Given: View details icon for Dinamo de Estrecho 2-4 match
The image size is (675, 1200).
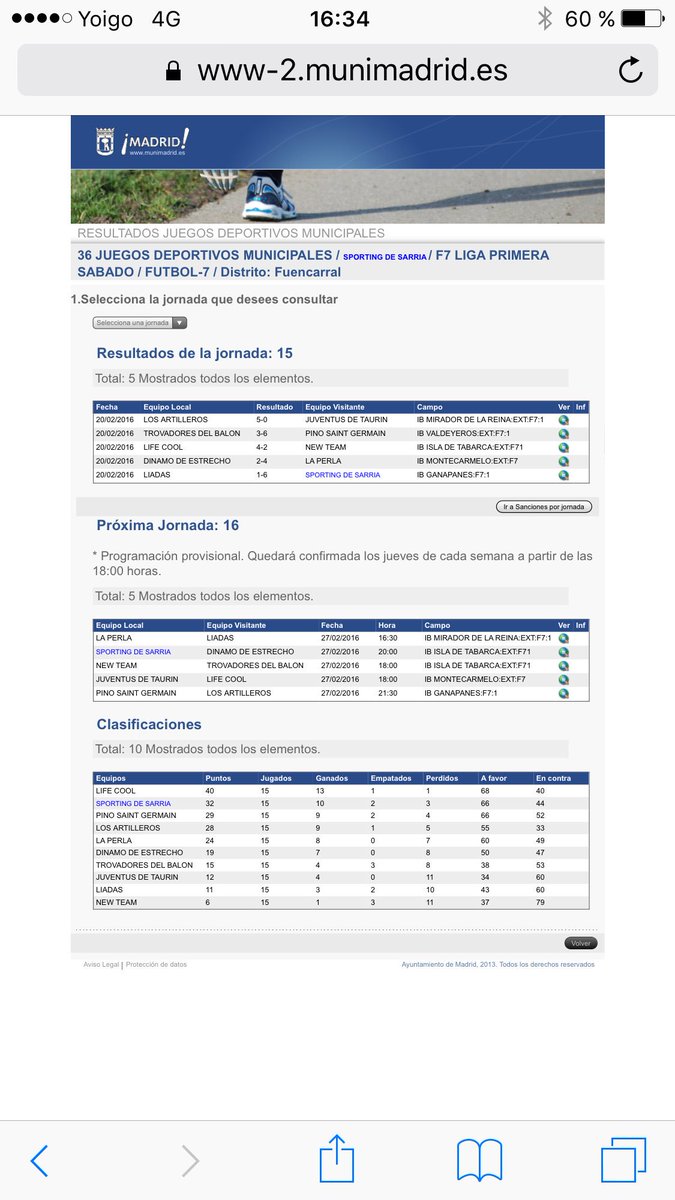Looking at the screenshot, I should tap(564, 461).
